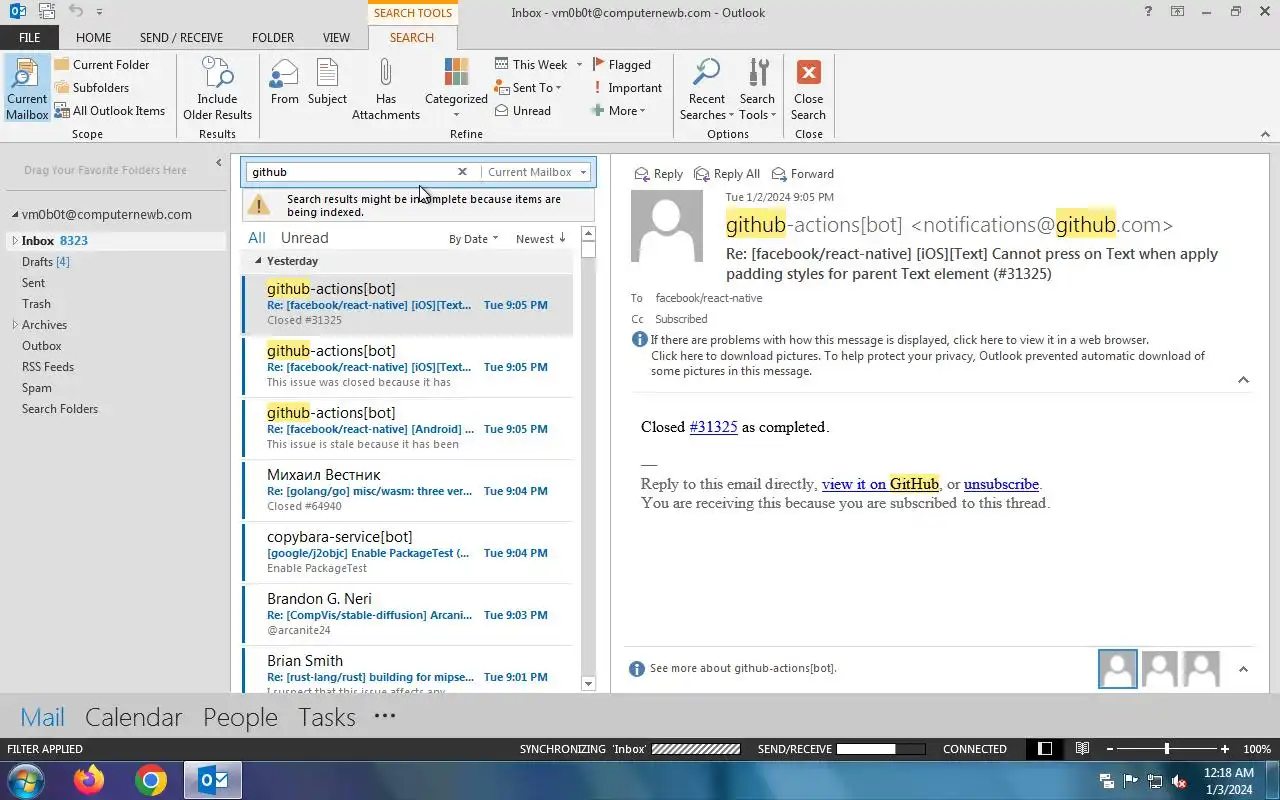Click Reply All in reading pane
The width and height of the screenshot is (1280, 800).
pyautogui.click(x=727, y=174)
